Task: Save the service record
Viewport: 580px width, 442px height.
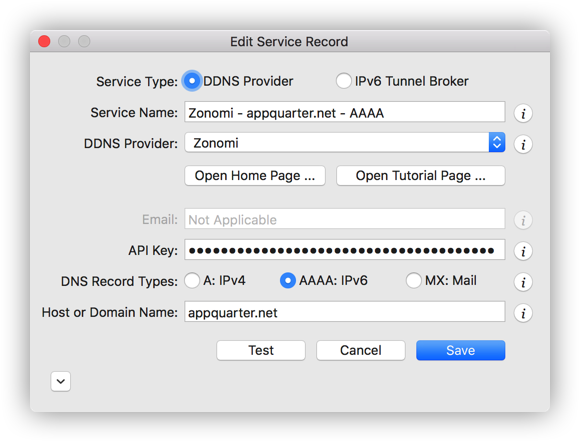Action: [x=461, y=350]
